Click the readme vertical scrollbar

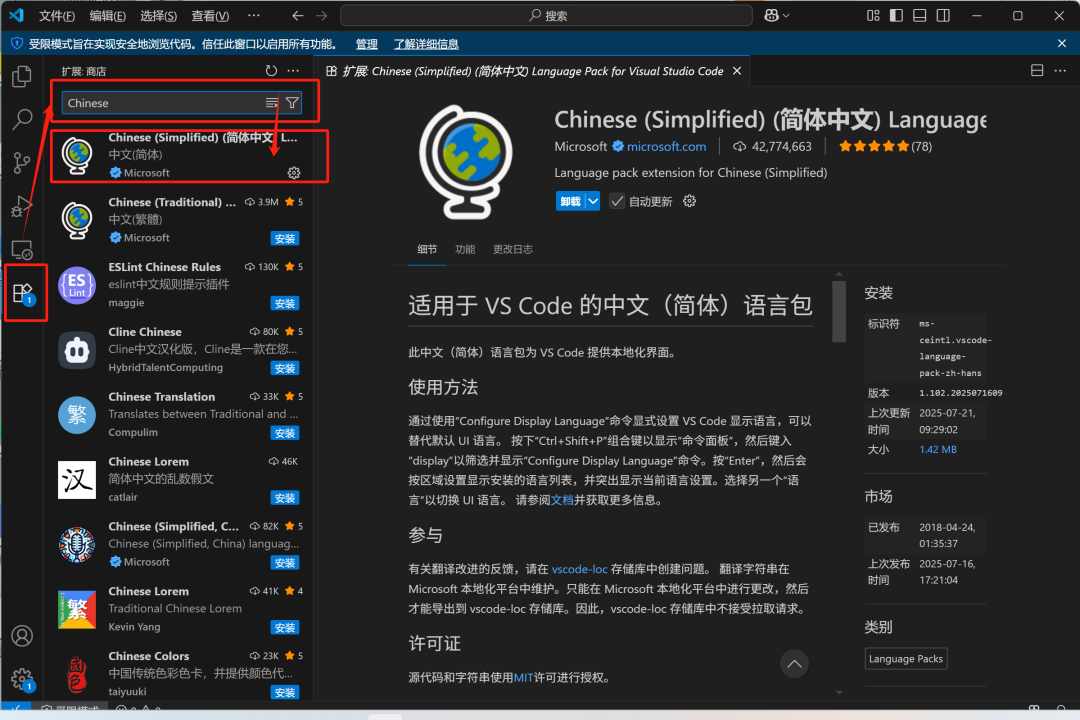coord(838,310)
